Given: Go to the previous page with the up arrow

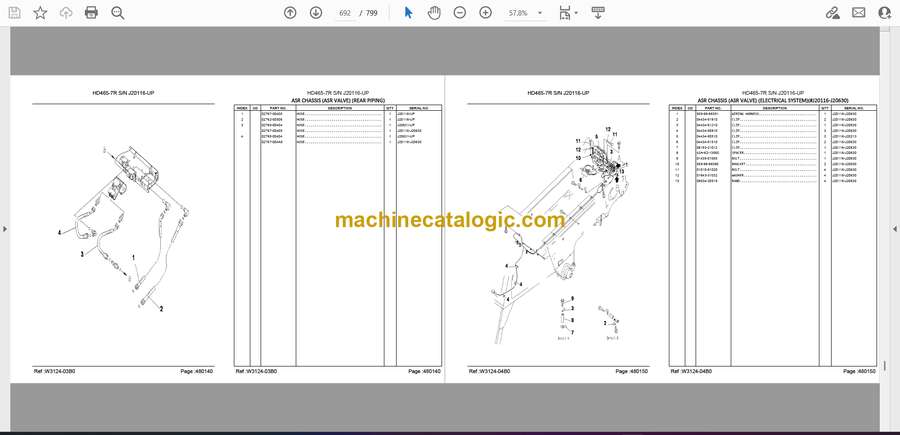Looking at the screenshot, I should [290, 13].
